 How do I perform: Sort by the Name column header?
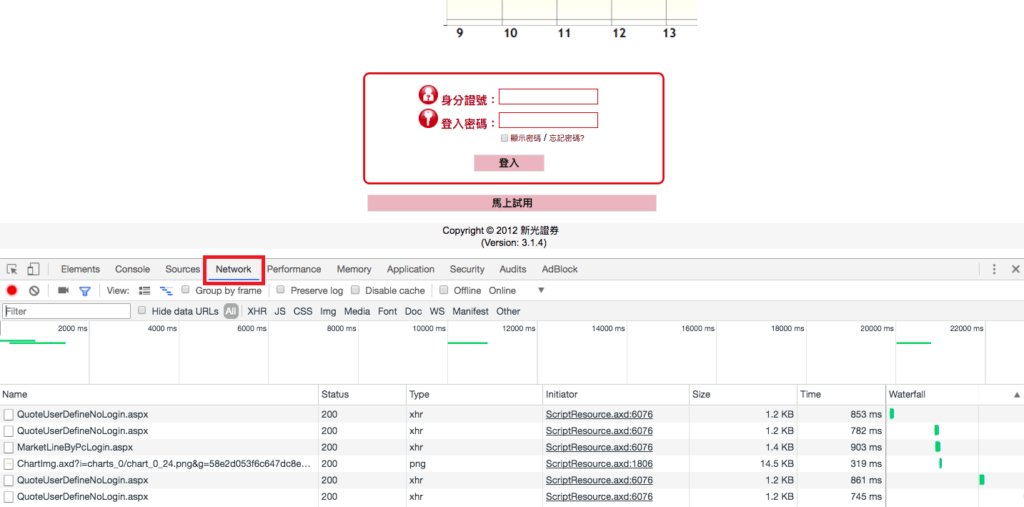[x=159, y=395]
